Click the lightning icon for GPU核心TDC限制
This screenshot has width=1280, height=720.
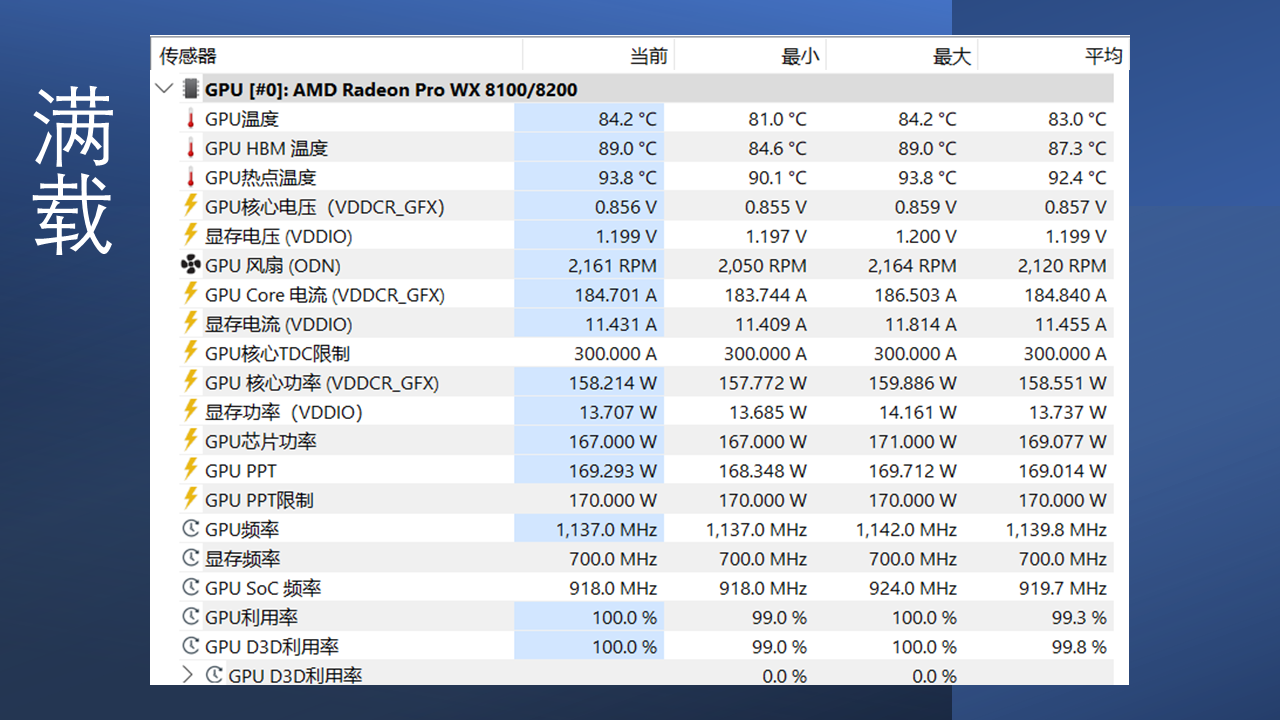pos(190,352)
